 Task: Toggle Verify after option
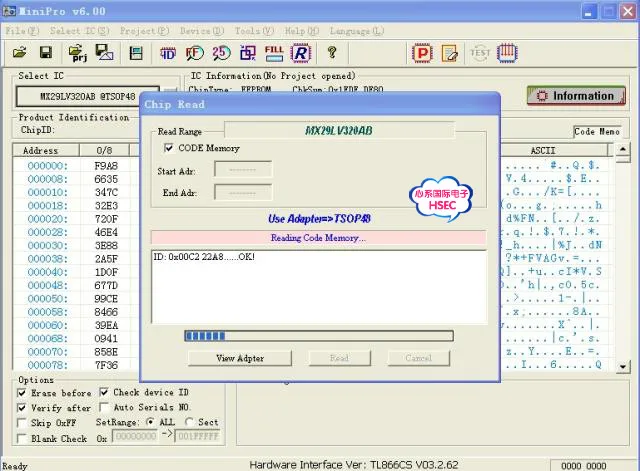22,408
